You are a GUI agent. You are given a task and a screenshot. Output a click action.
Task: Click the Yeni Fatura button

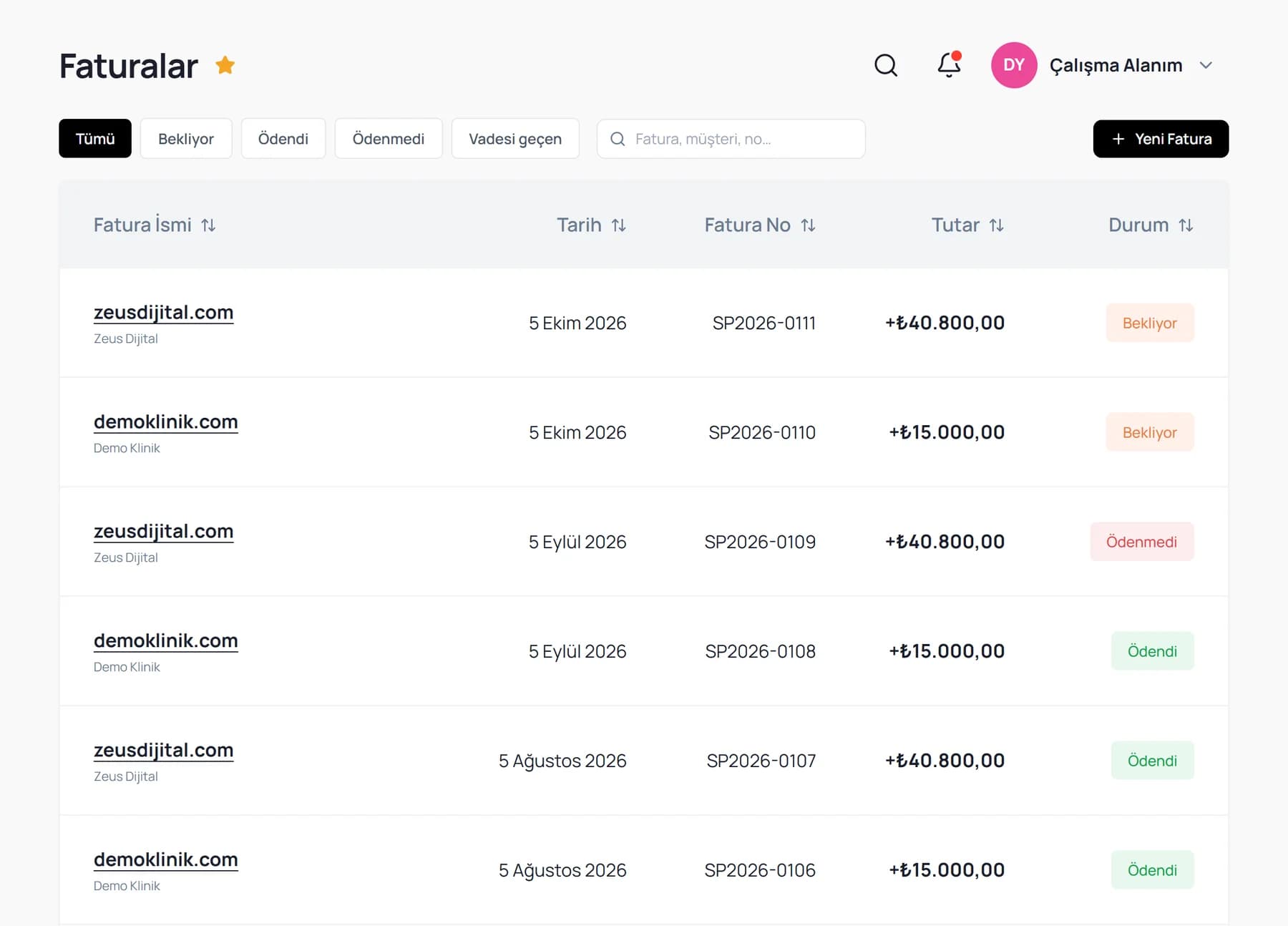pos(1161,139)
